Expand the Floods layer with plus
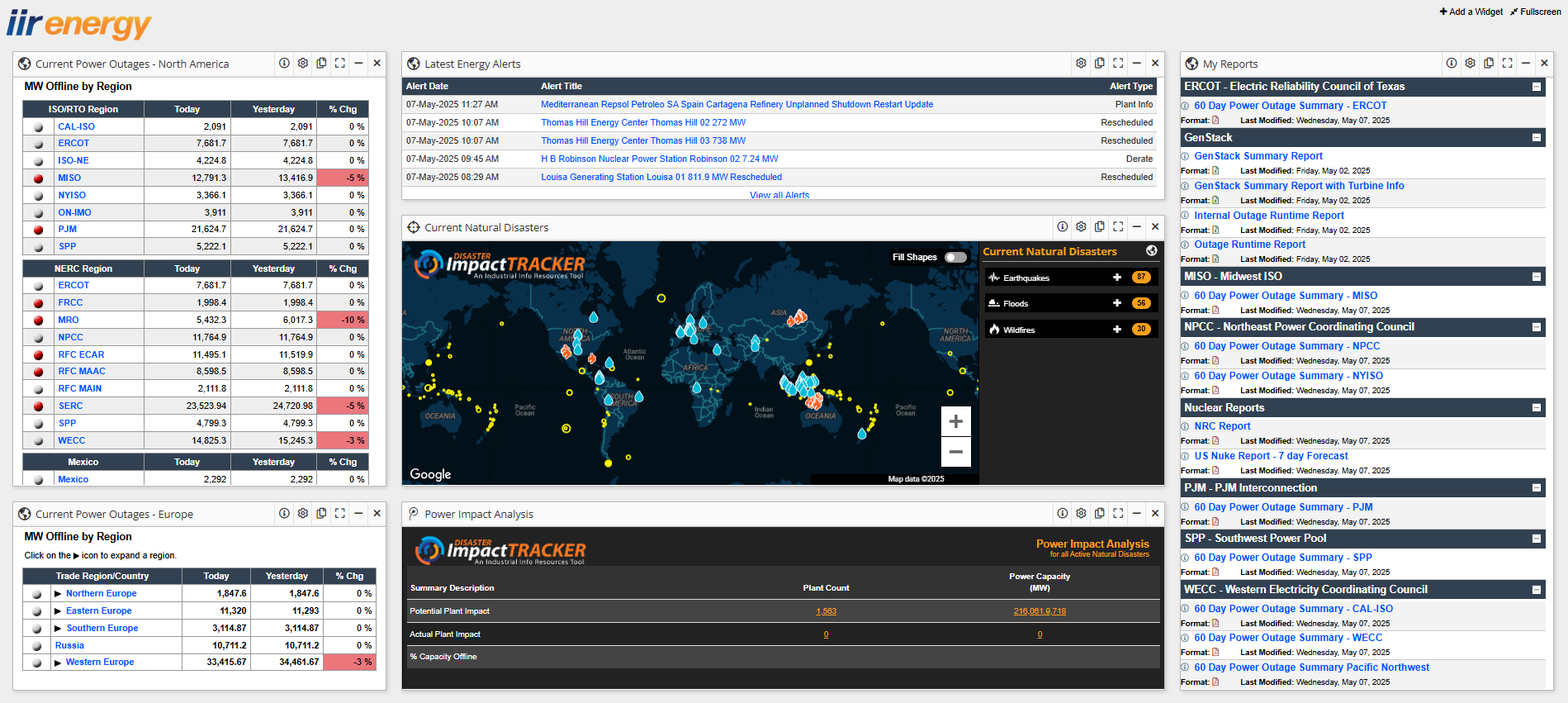Viewport: 1568px width, 703px height. [1117, 303]
